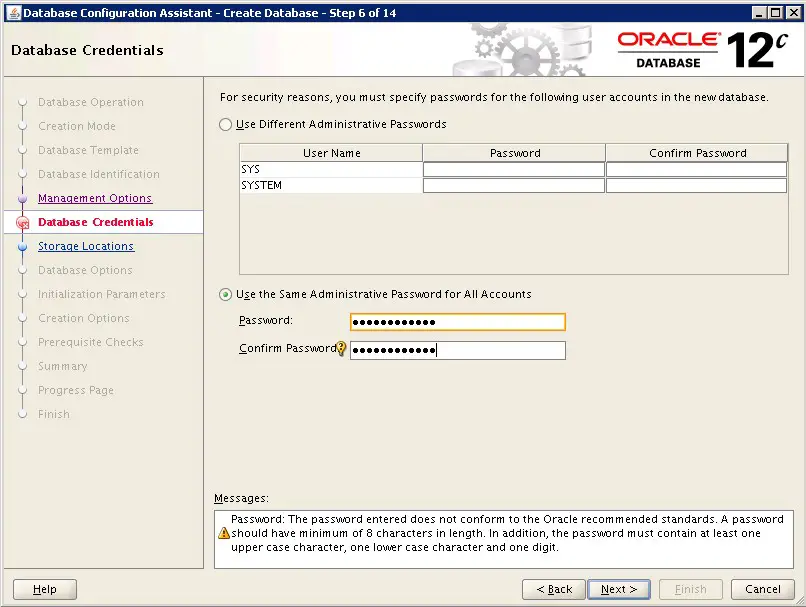806x607 pixels.
Task: Click Prerequisite Checks step label
Action: point(90,342)
